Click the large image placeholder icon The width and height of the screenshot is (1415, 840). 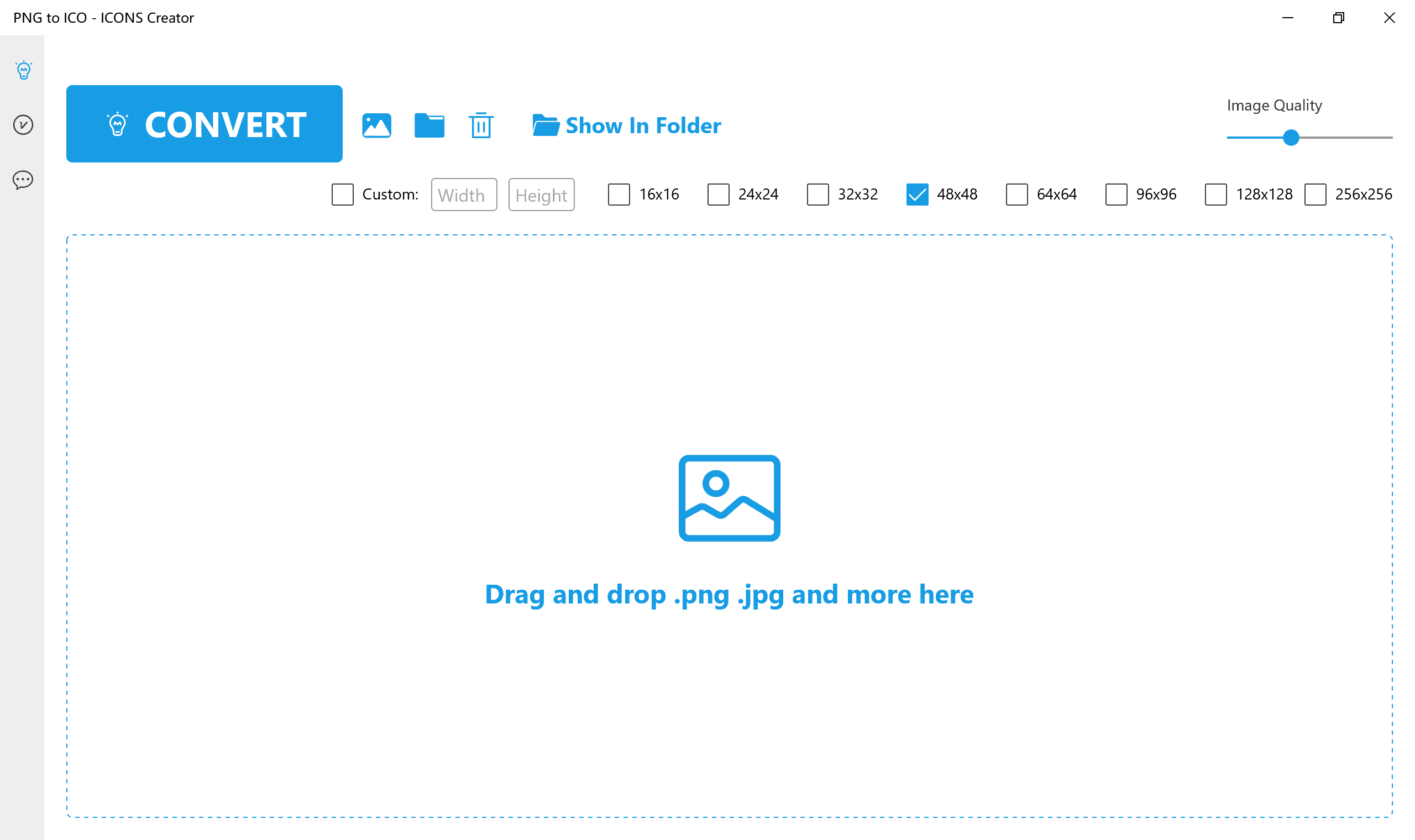tap(729, 497)
